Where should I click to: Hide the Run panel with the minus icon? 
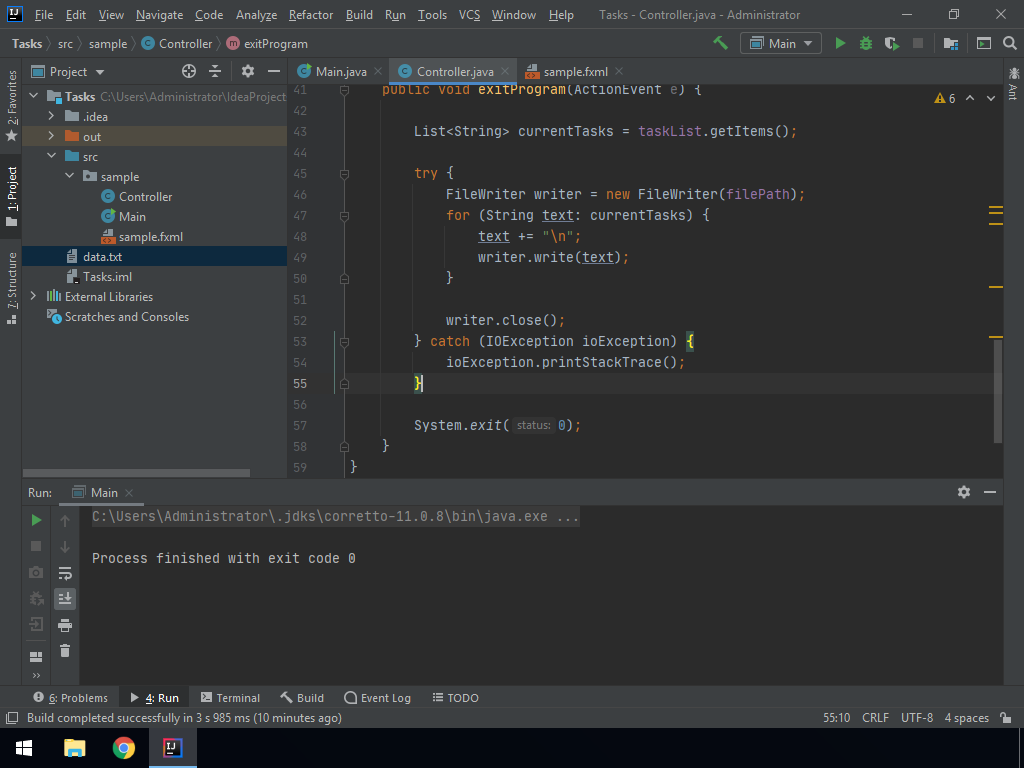990,492
